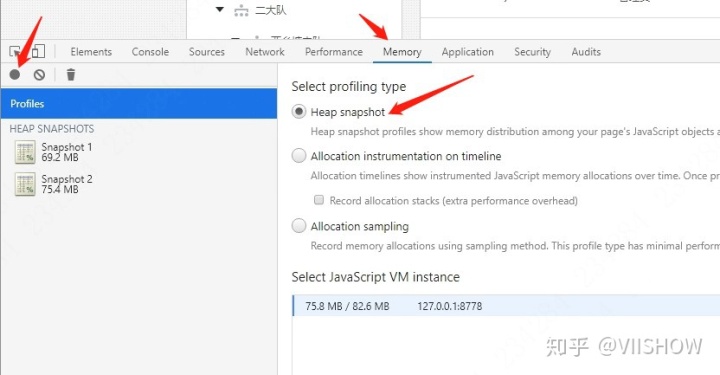The width and height of the screenshot is (720, 375).
Task: Select the Allocation sampling radio button
Action: (x=299, y=225)
